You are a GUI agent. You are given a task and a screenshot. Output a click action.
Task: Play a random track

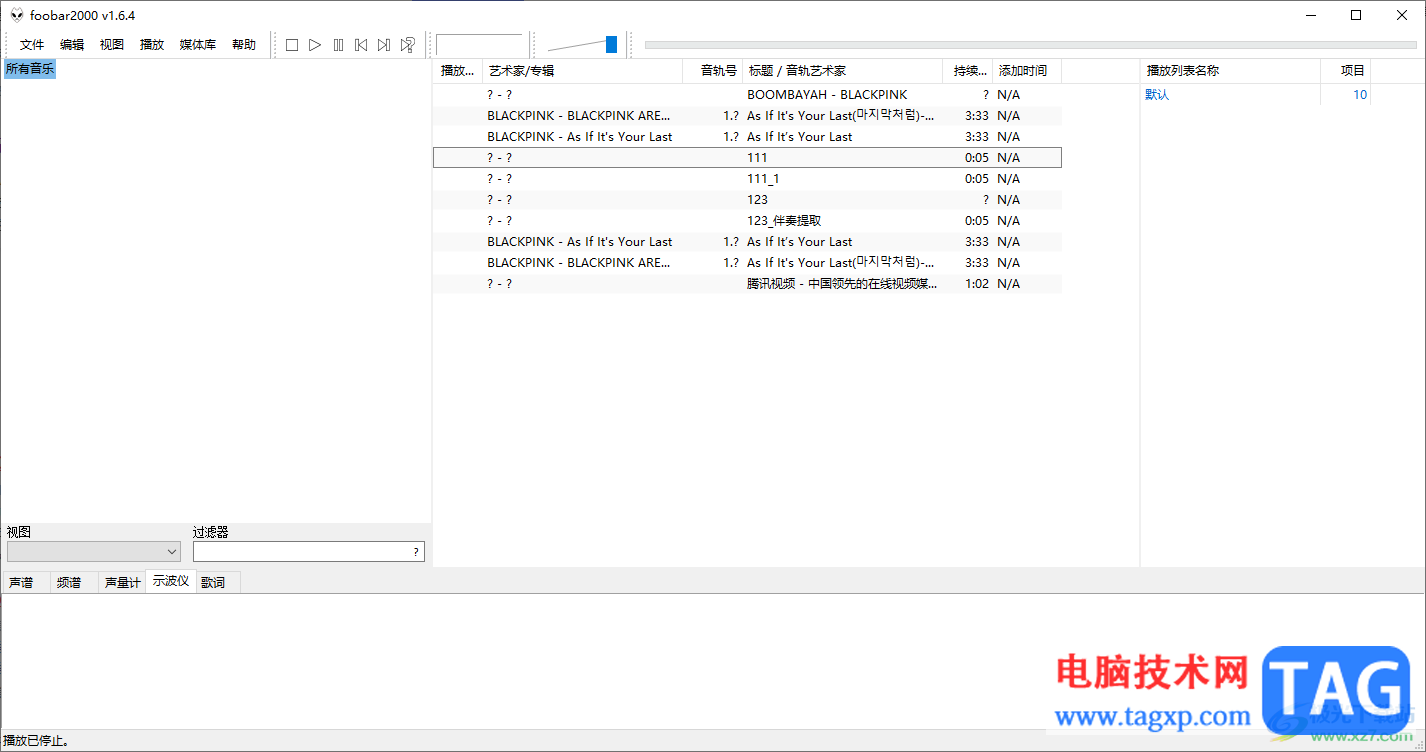[x=408, y=45]
